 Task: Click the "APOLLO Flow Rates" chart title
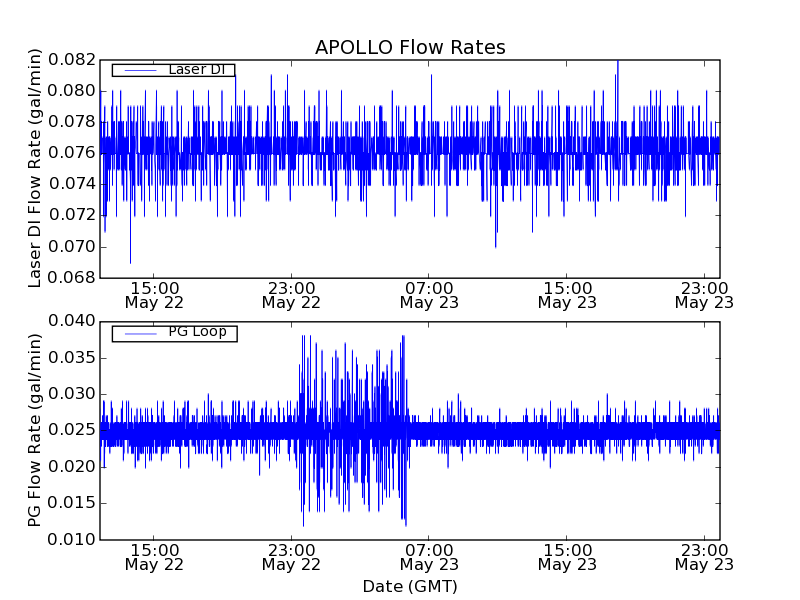[410, 48]
